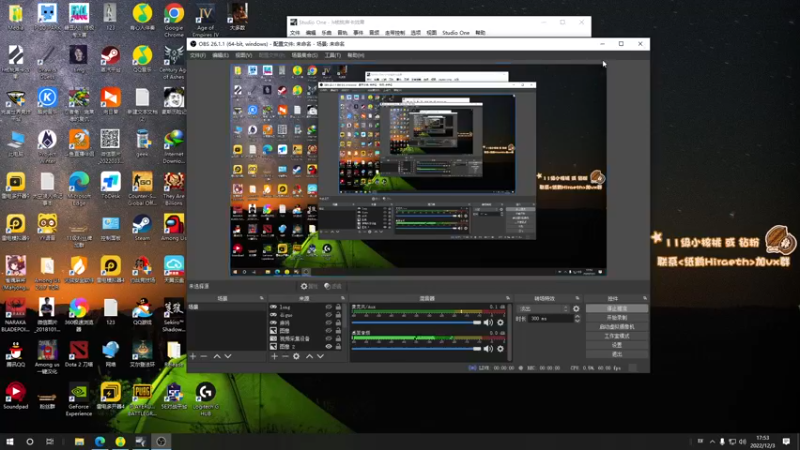Viewport: 800px width, 450px height.
Task: Open the scene transition type dropdown
Action: [x=543, y=309]
